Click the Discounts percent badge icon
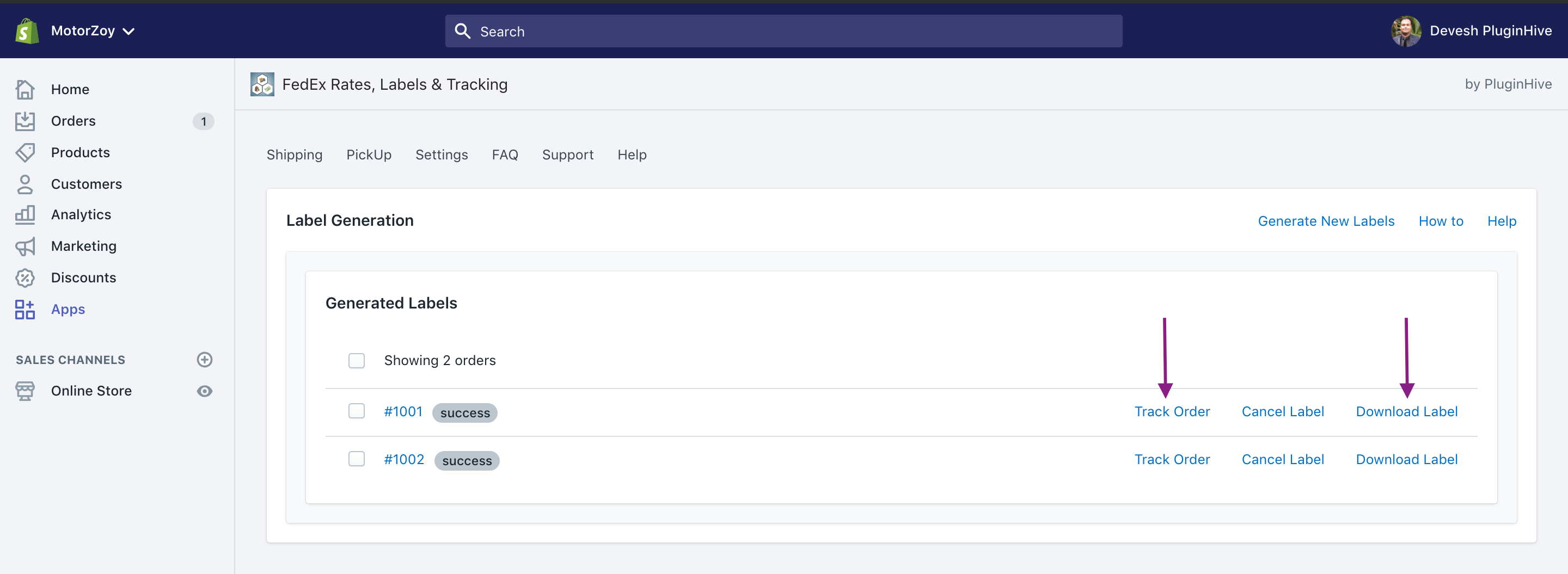 point(25,278)
